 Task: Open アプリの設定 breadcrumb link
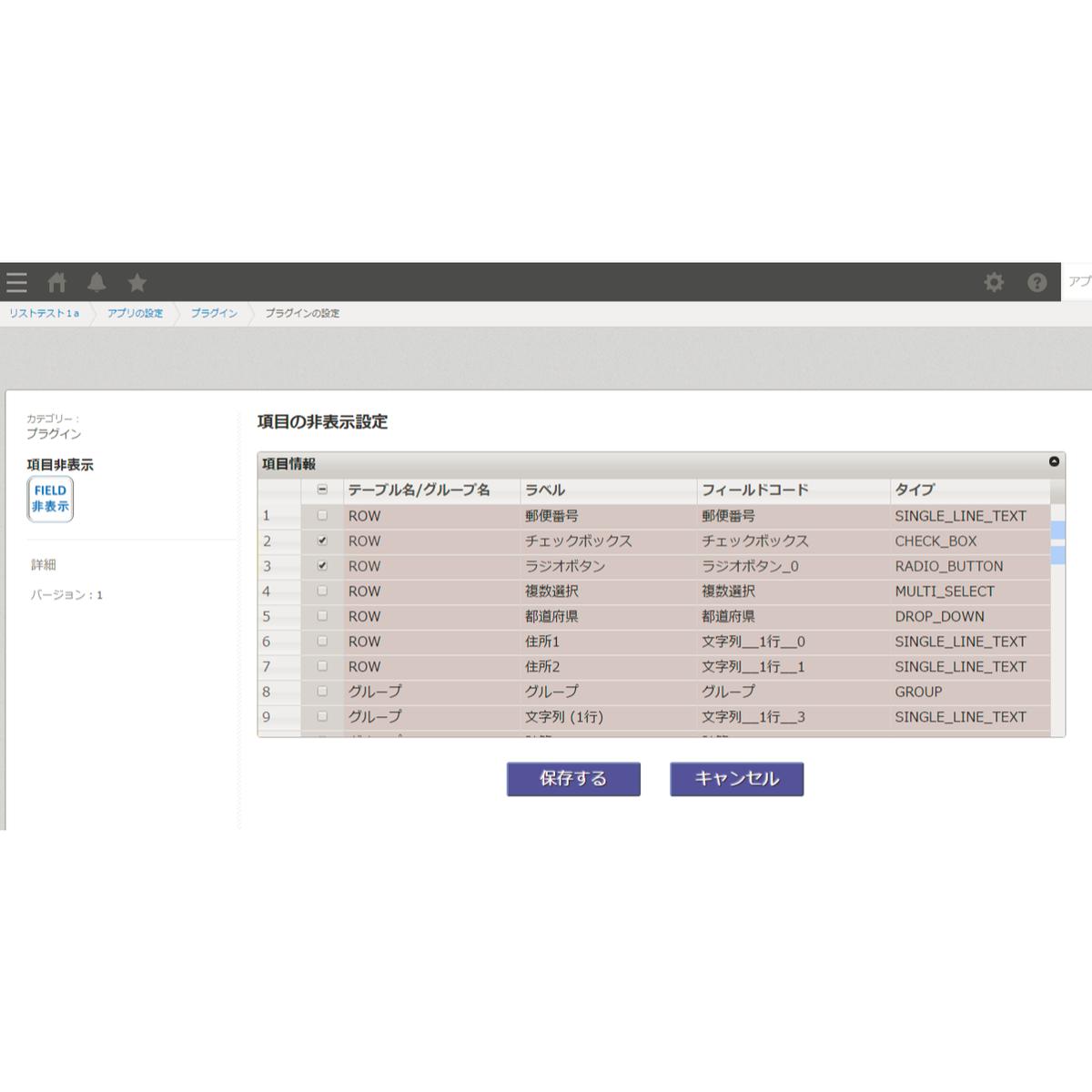tap(135, 313)
